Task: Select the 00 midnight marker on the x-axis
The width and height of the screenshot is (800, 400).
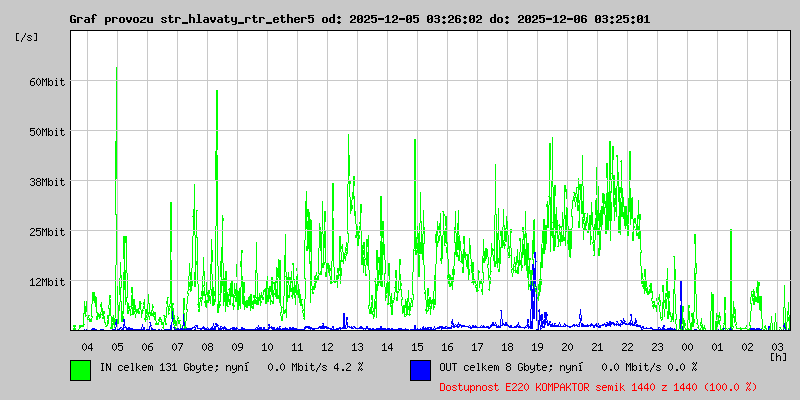Action: coord(687,346)
